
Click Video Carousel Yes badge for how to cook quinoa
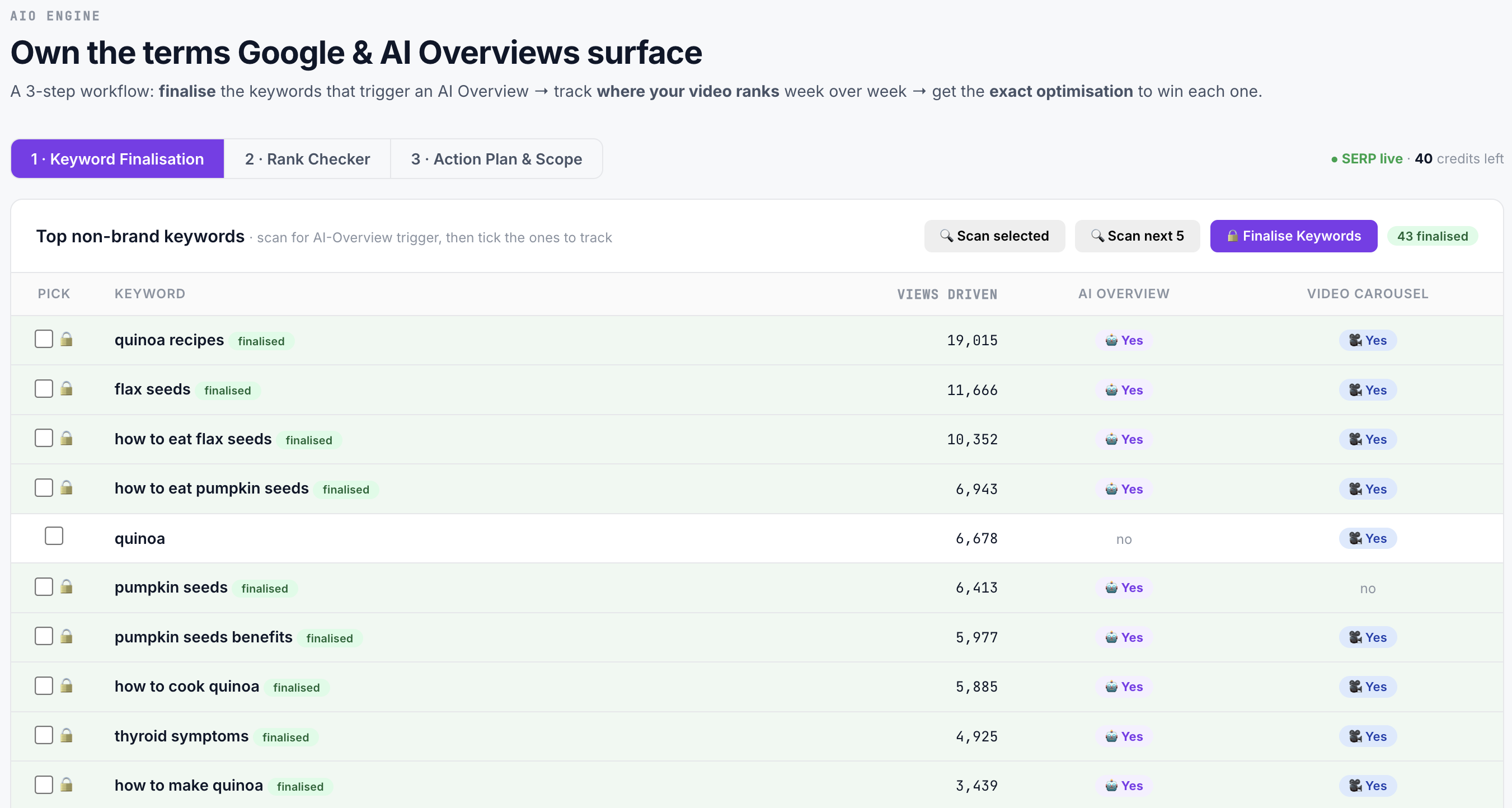1368,687
